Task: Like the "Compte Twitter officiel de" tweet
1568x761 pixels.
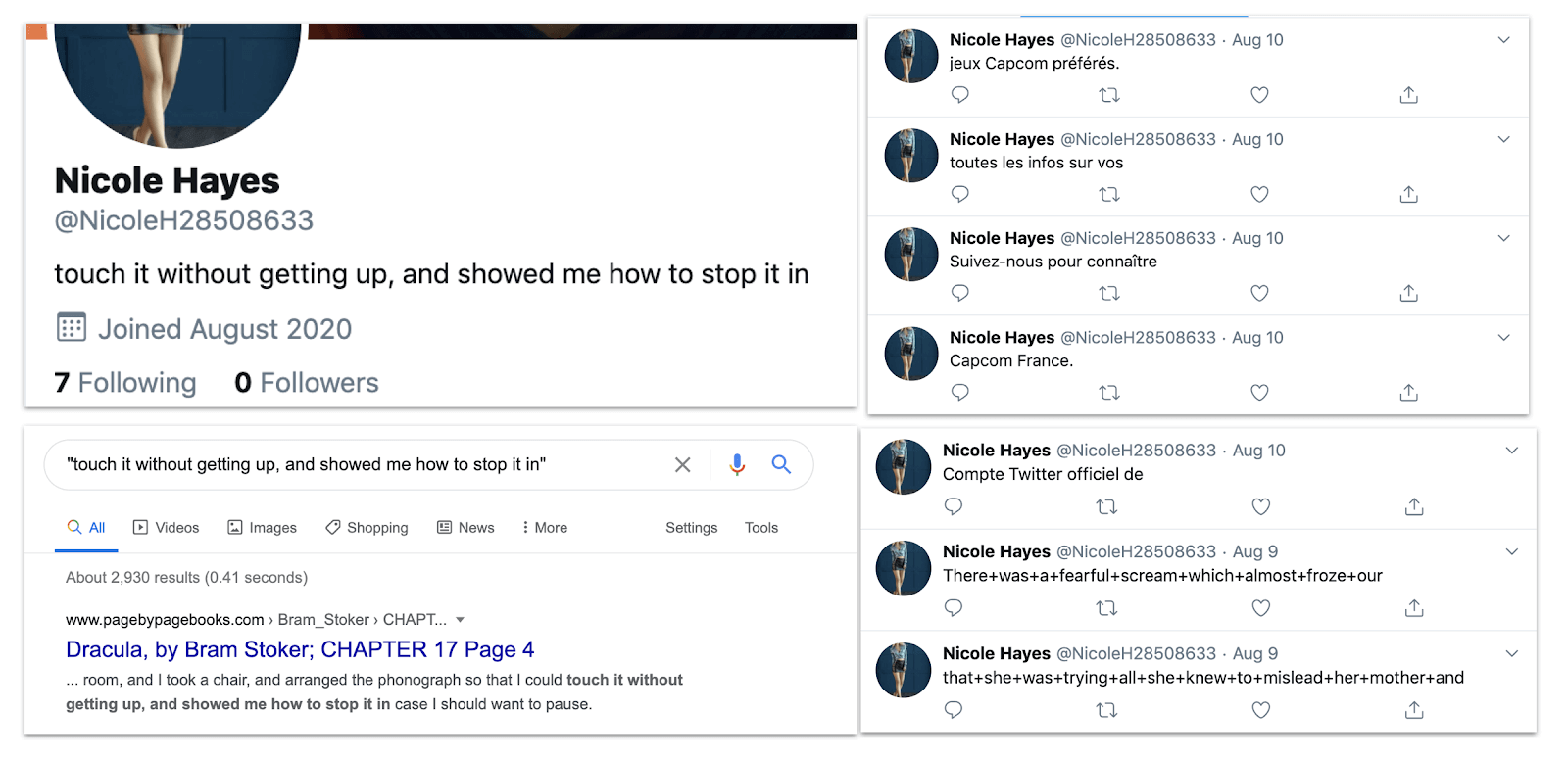Action: [x=1261, y=507]
